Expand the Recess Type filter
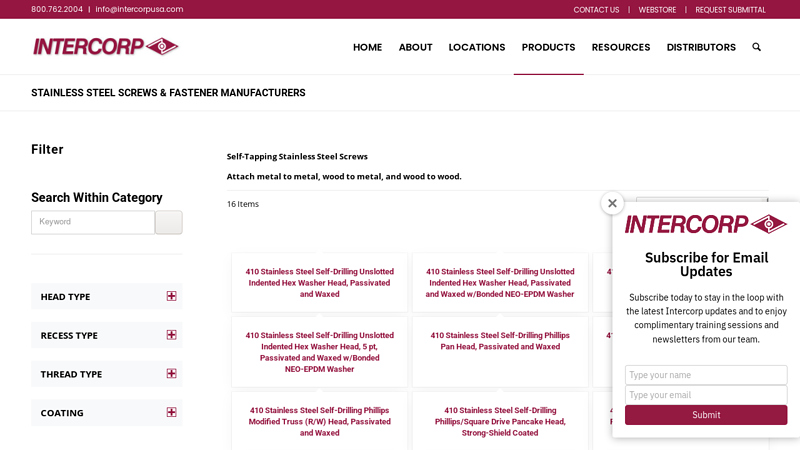Screen dimensions: 800x450 point(171,335)
